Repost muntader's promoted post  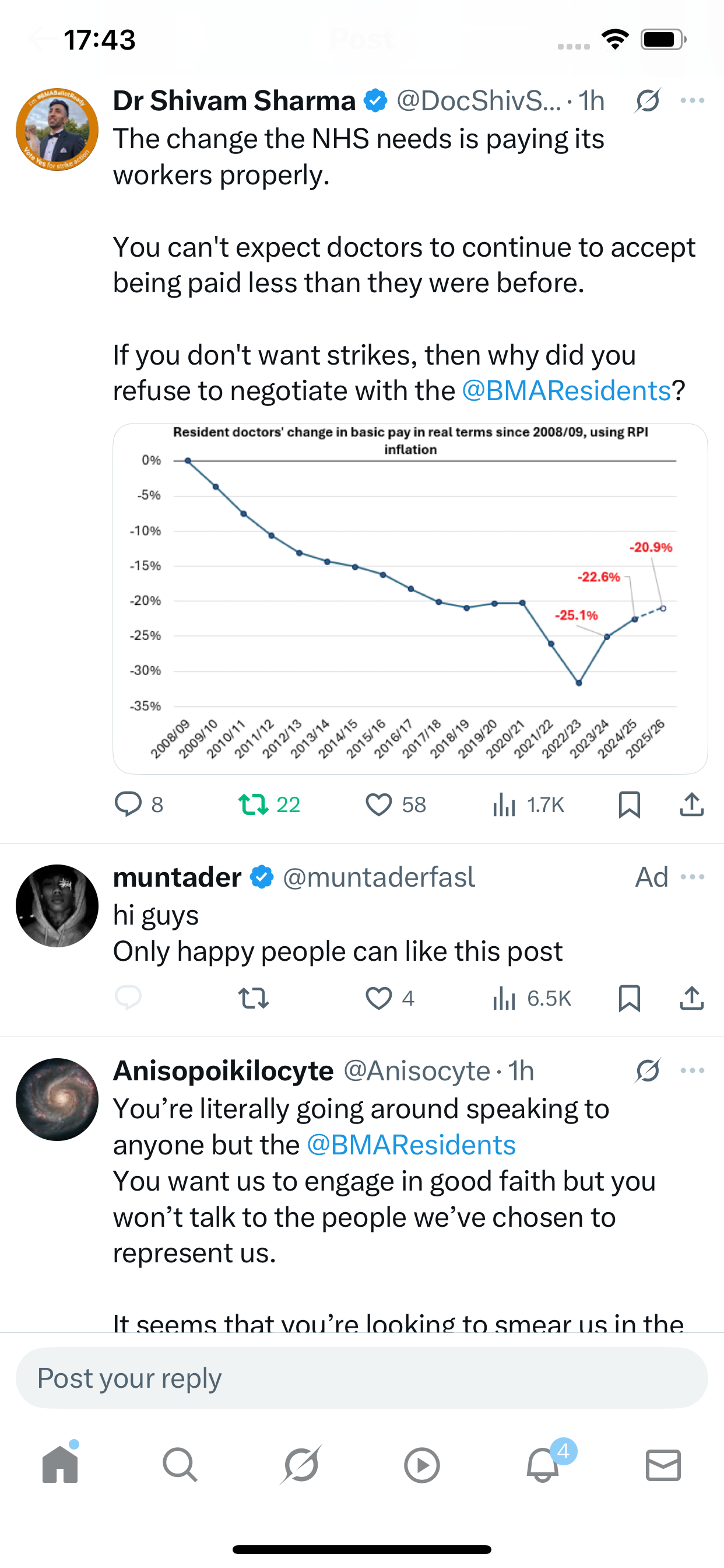pyautogui.click(x=254, y=998)
